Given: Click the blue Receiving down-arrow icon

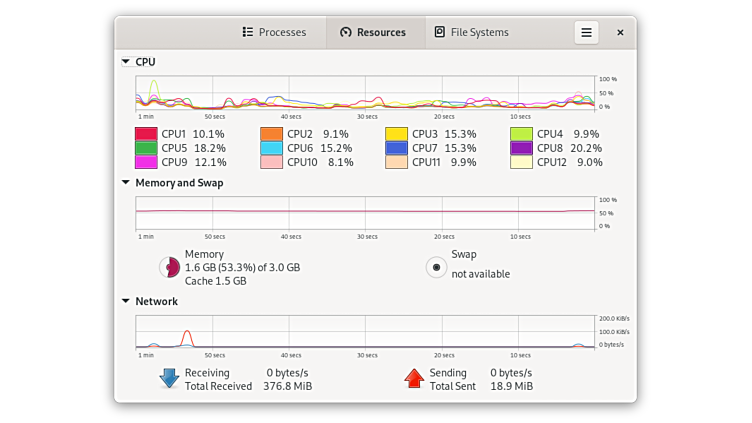Looking at the screenshot, I should (169, 378).
